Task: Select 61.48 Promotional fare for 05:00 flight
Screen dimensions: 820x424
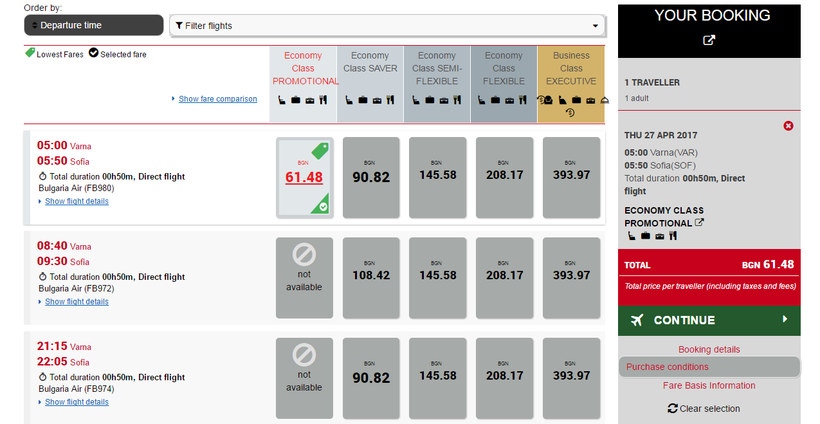Action: coord(304,177)
